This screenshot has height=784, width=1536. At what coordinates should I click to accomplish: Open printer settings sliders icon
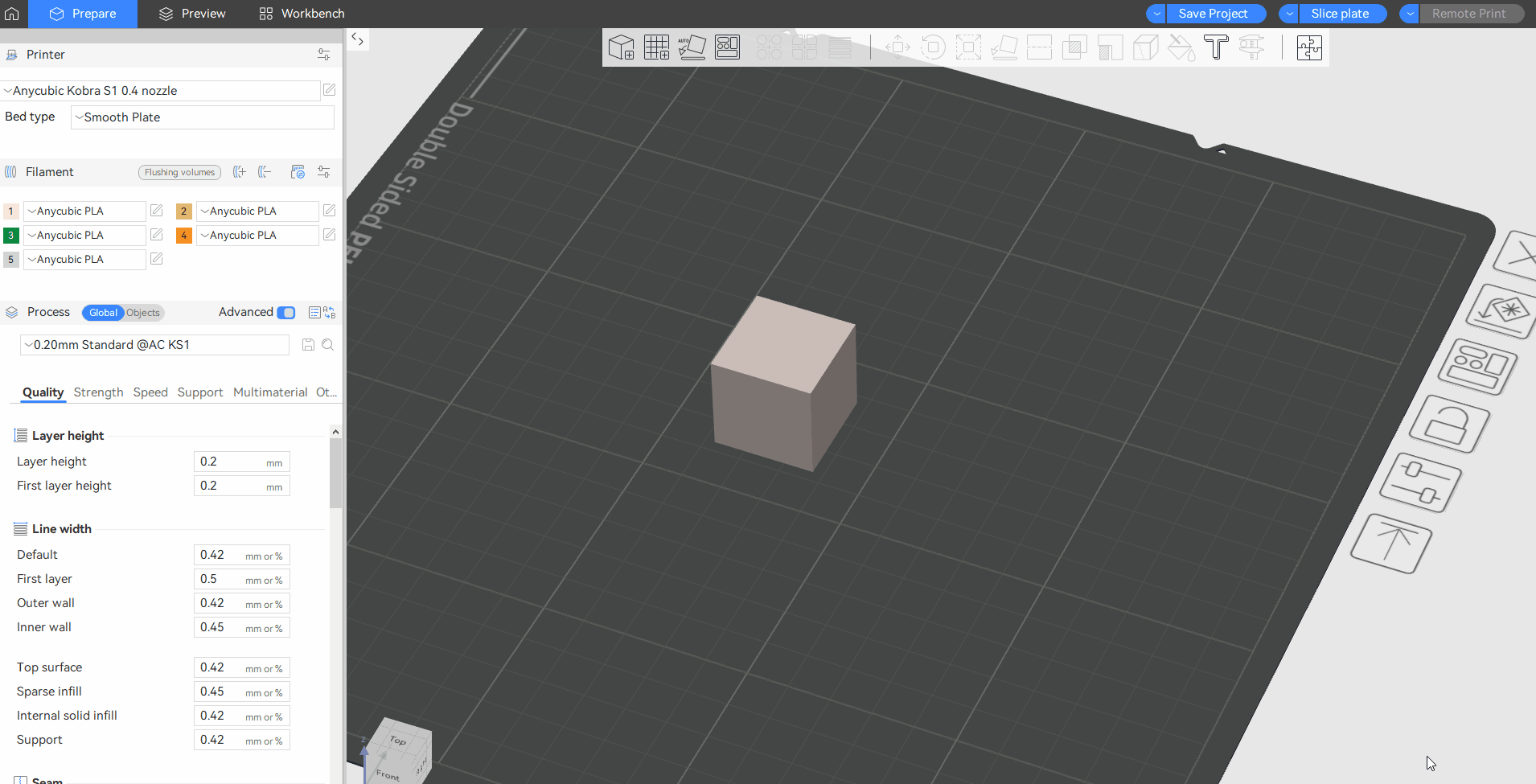click(323, 55)
